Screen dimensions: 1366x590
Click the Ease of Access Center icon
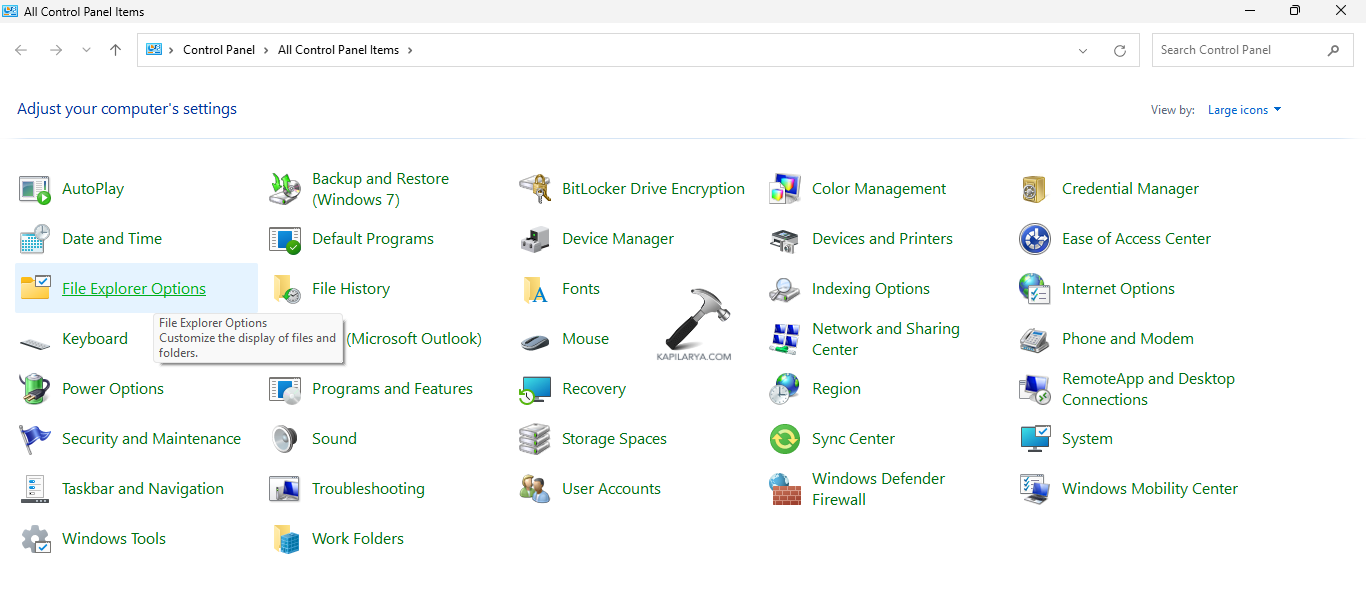click(x=1034, y=239)
